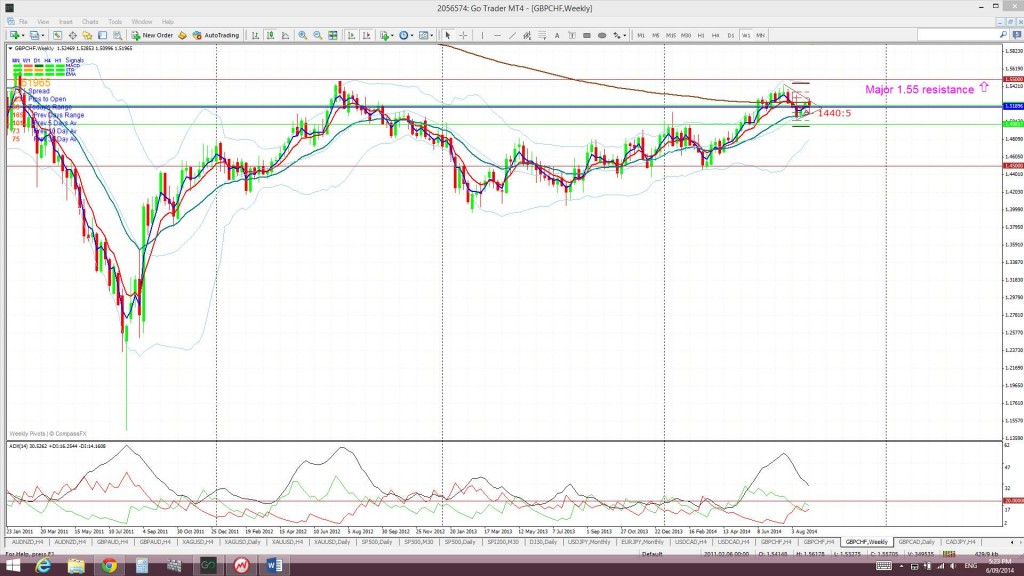The image size is (1024, 576).
Task: Switch to the D1 timeframe
Action: (x=731, y=35)
